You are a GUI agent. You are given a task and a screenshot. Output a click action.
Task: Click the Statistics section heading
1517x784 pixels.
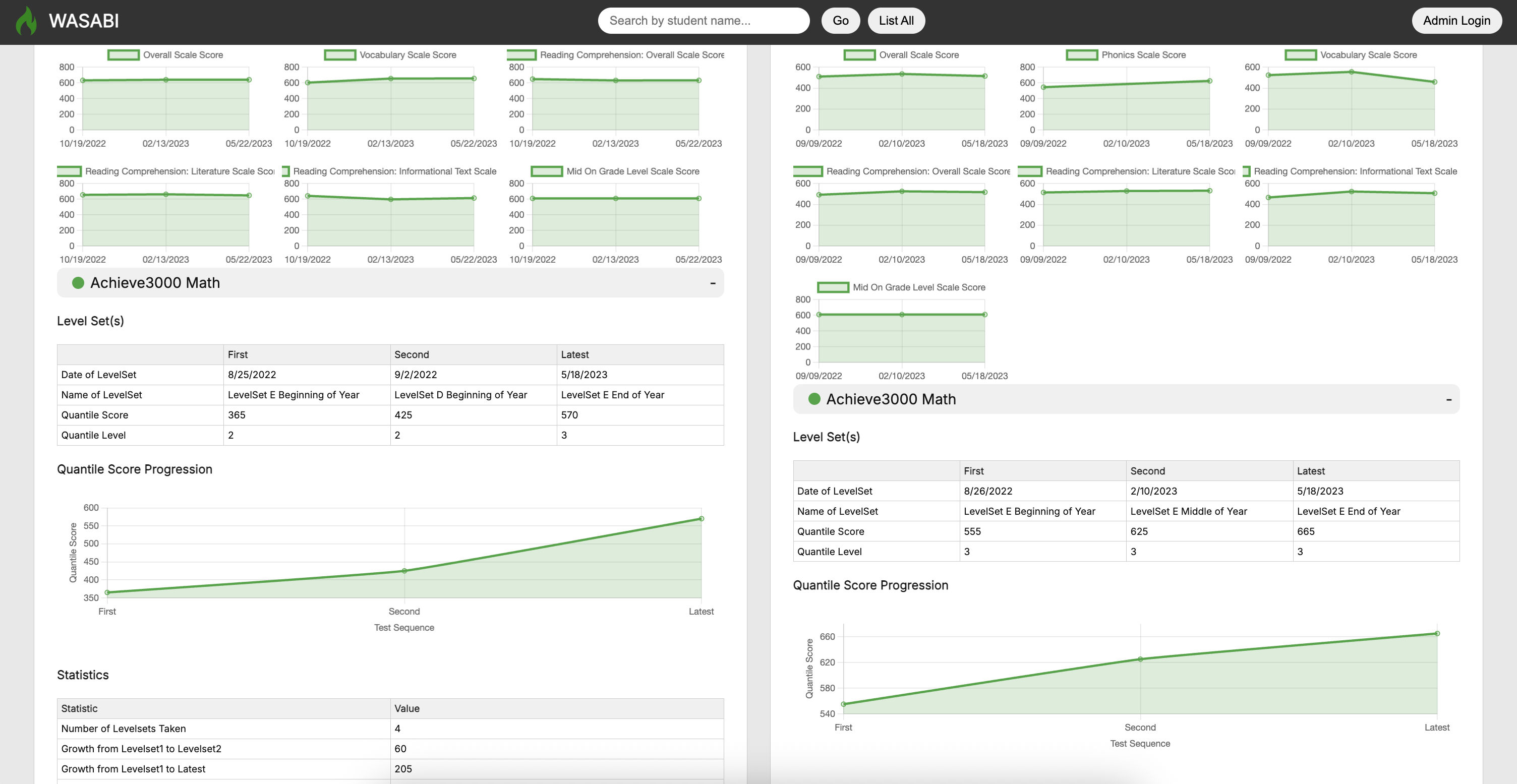[82, 675]
